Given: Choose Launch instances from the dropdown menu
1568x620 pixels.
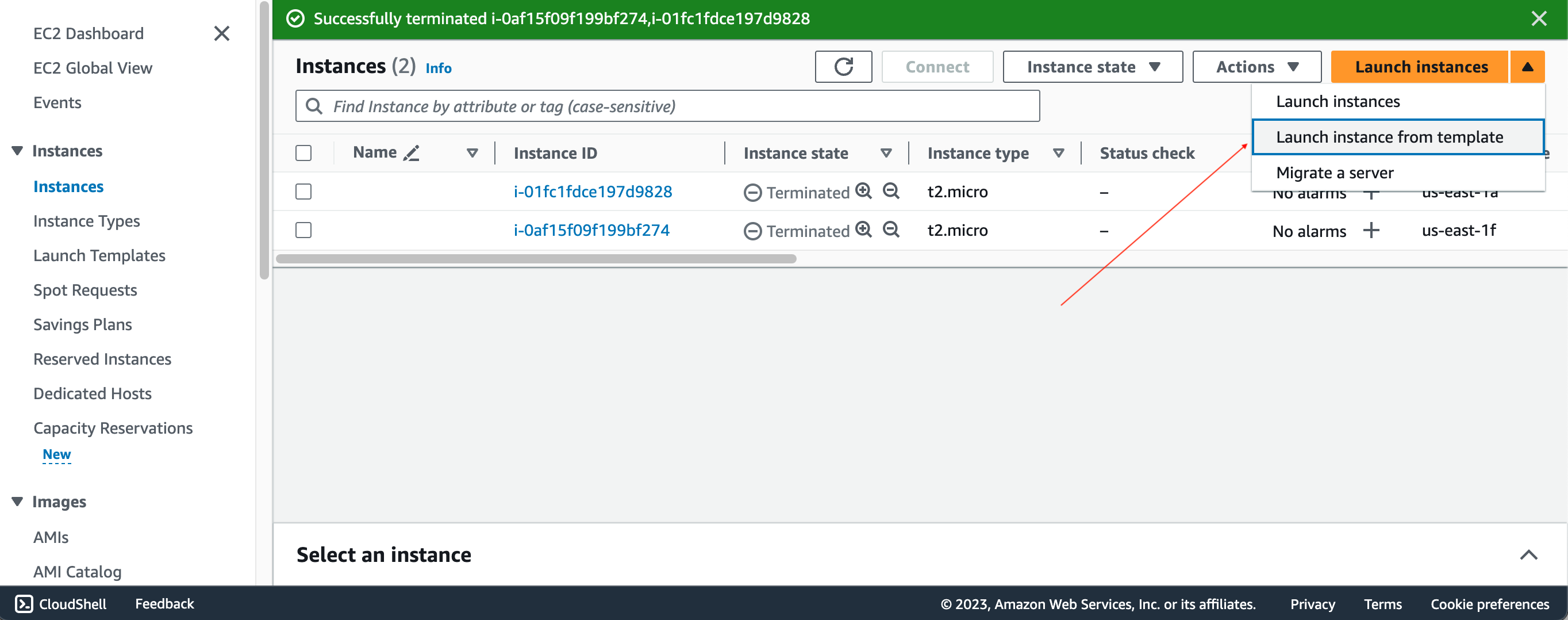Looking at the screenshot, I should [x=1398, y=101].
